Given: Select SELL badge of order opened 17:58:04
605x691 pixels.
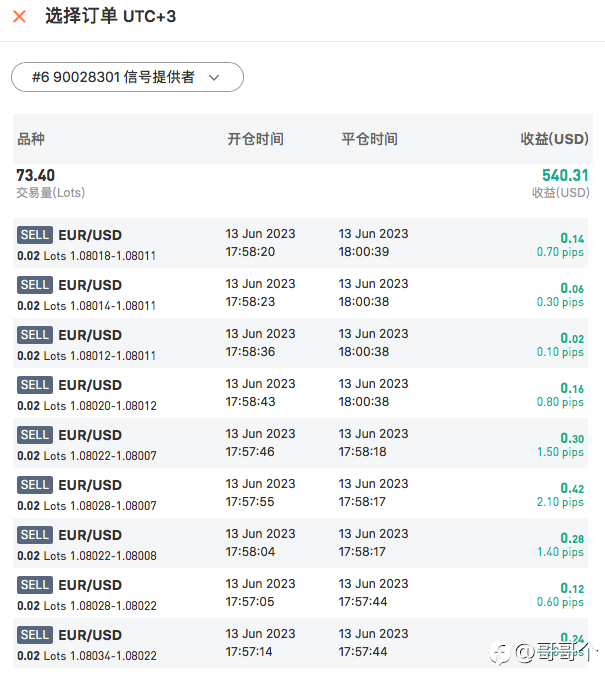Looking at the screenshot, I should (35, 535).
